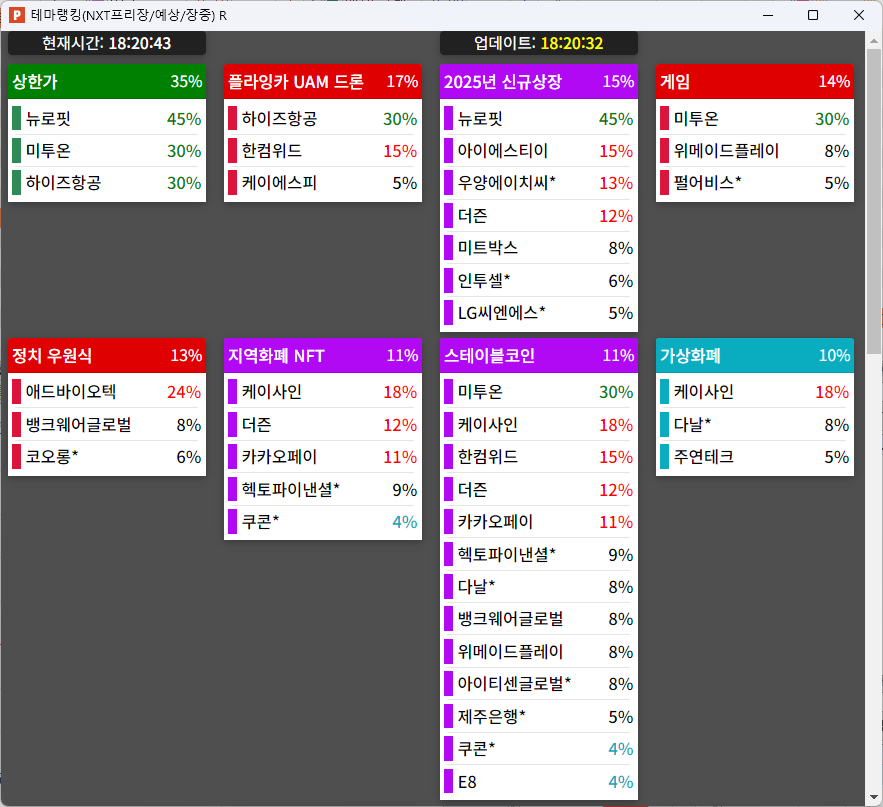Maximize the 테마랭킹 window
Screen dimensions: 883x807
(813, 15)
